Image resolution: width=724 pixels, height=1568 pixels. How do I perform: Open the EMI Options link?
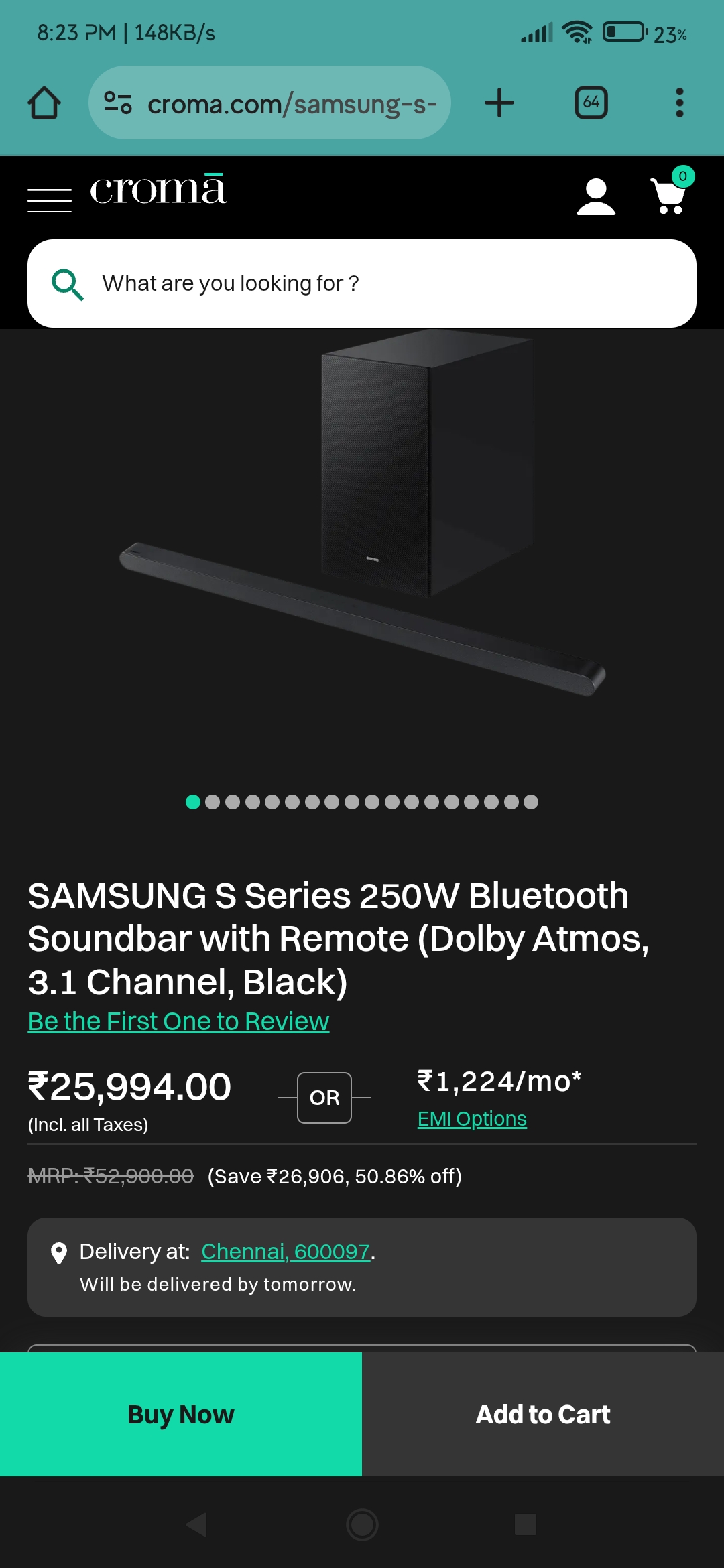click(472, 1119)
